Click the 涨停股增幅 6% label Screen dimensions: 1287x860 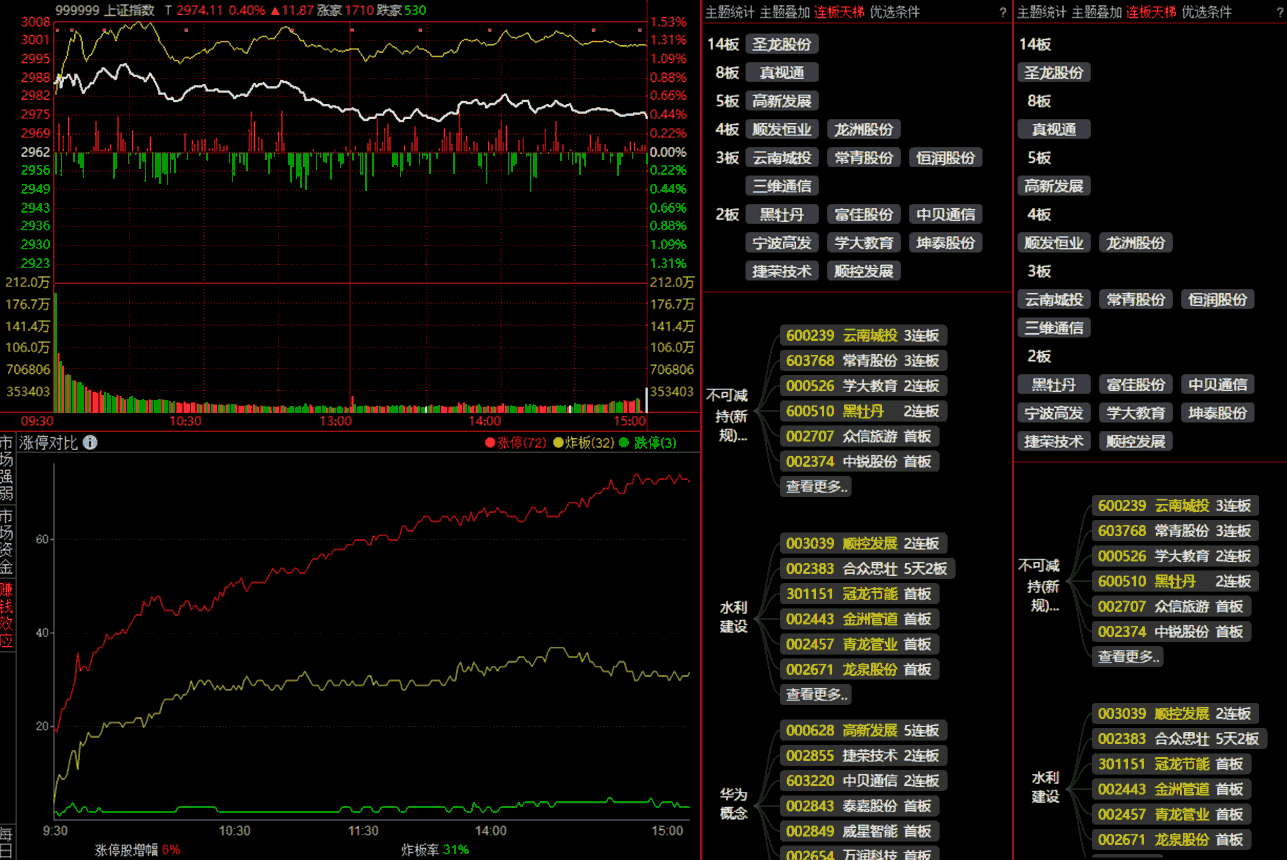138,850
